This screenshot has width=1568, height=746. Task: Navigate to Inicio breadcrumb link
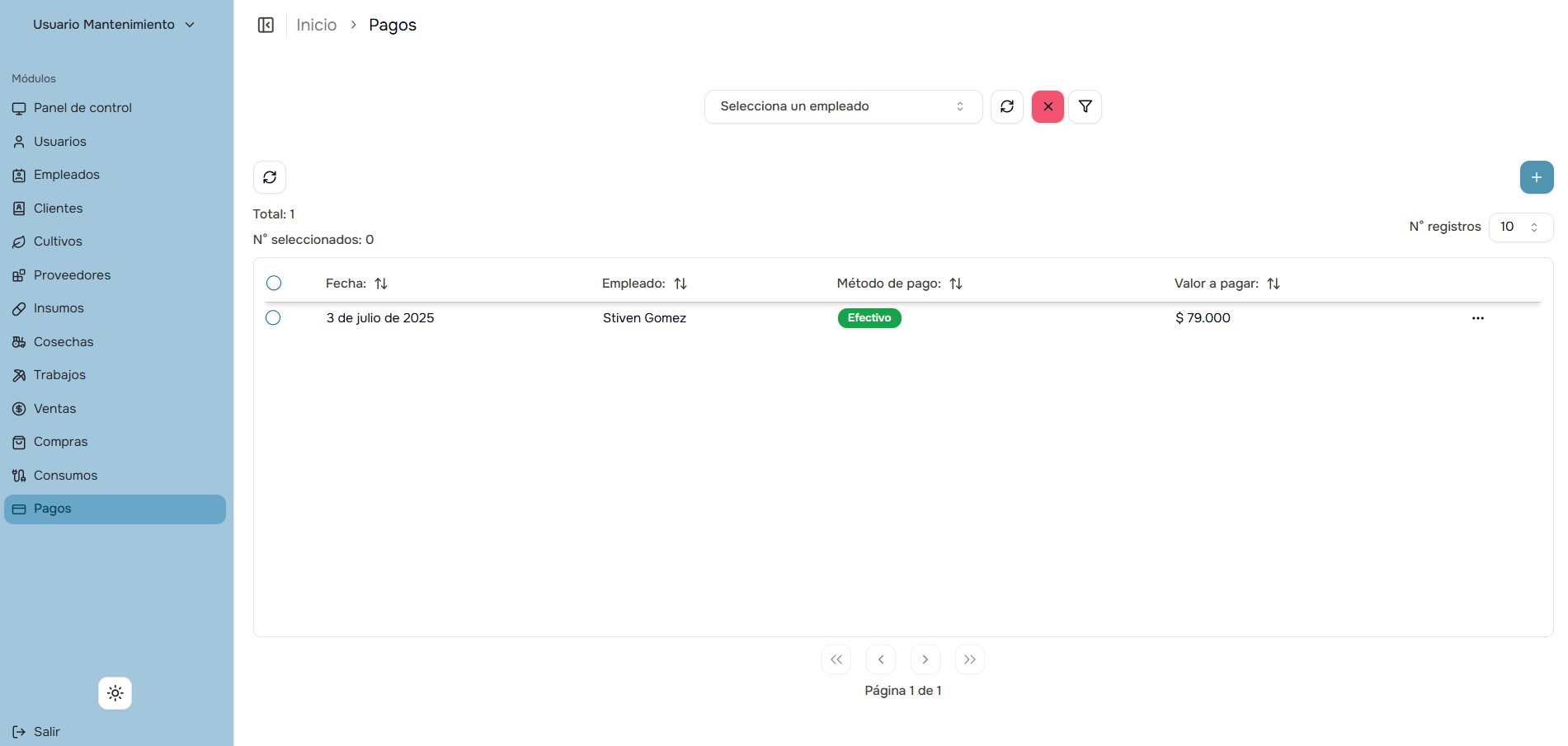coord(317,25)
